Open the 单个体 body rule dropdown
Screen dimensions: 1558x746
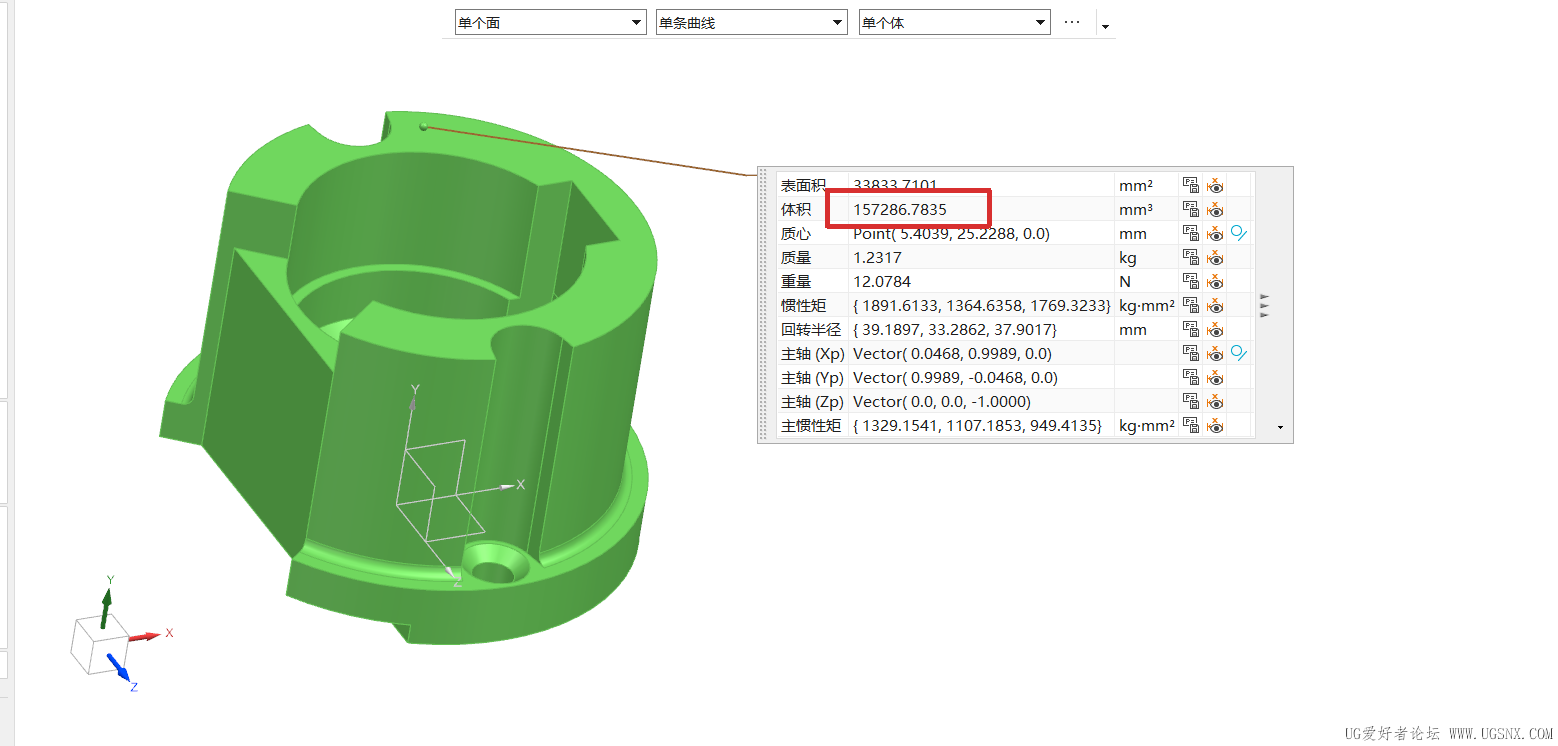(x=955, y=22)
